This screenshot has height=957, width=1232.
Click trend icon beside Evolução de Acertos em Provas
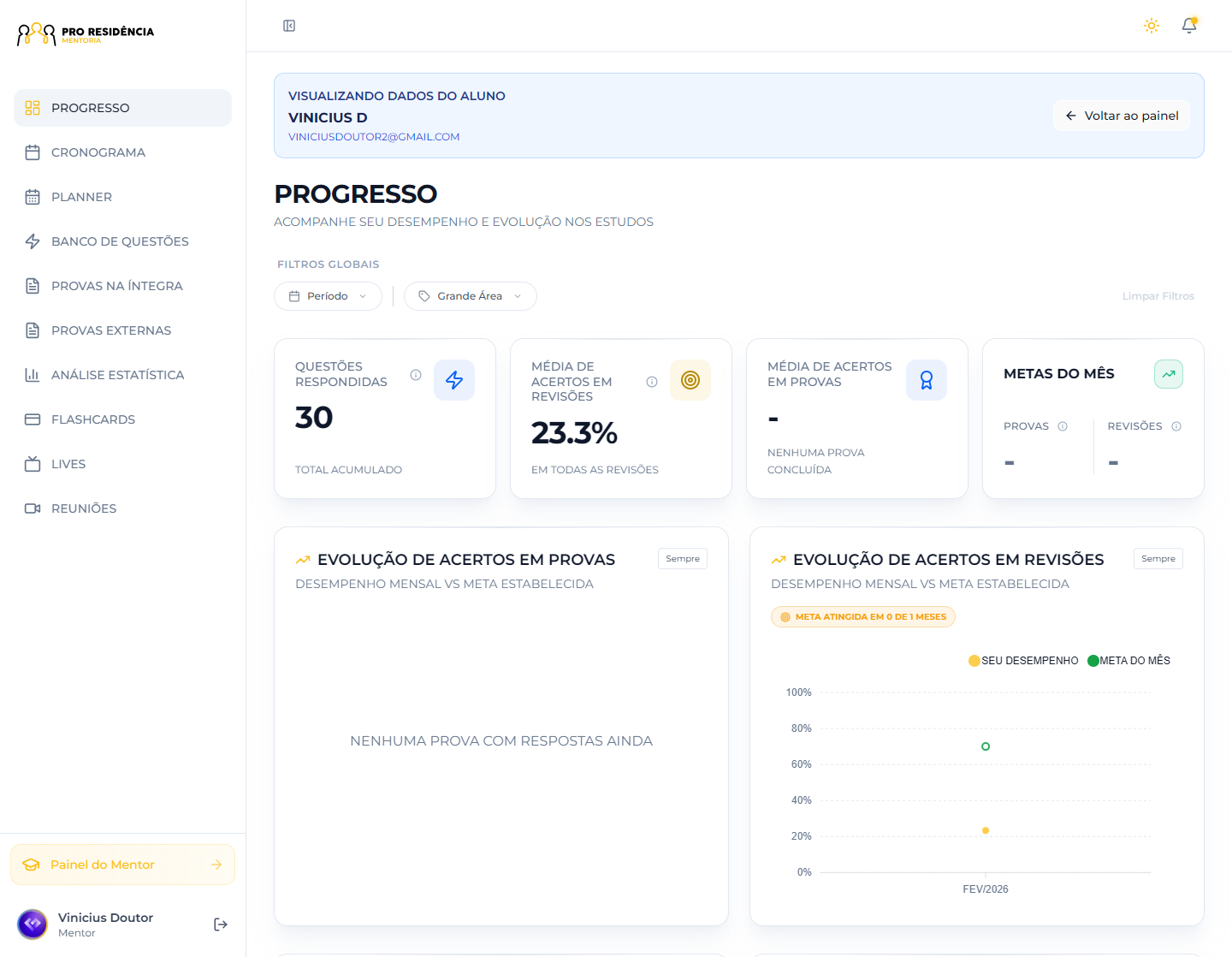tap(303, 560)
